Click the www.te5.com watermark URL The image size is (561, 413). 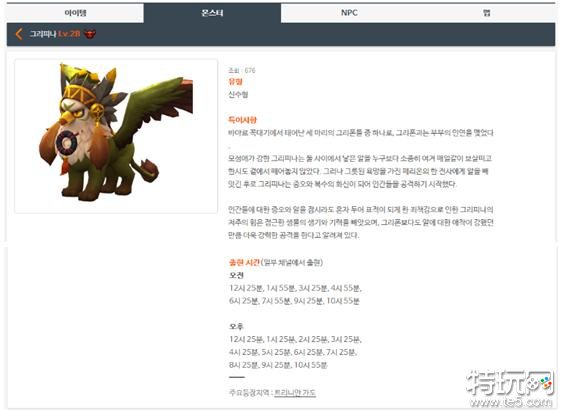(x=511, y=402)
